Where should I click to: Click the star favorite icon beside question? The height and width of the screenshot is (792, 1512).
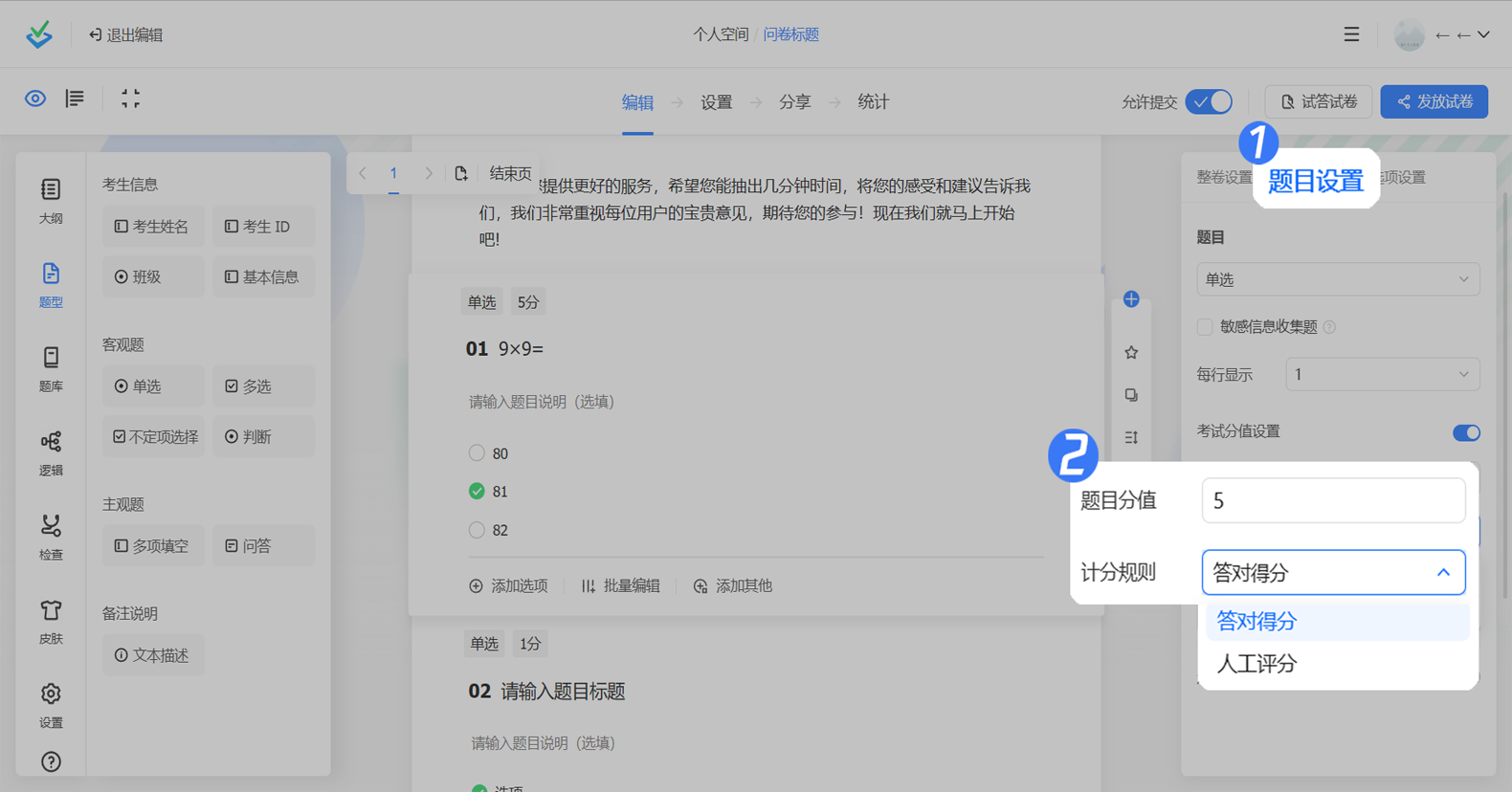1131,353
